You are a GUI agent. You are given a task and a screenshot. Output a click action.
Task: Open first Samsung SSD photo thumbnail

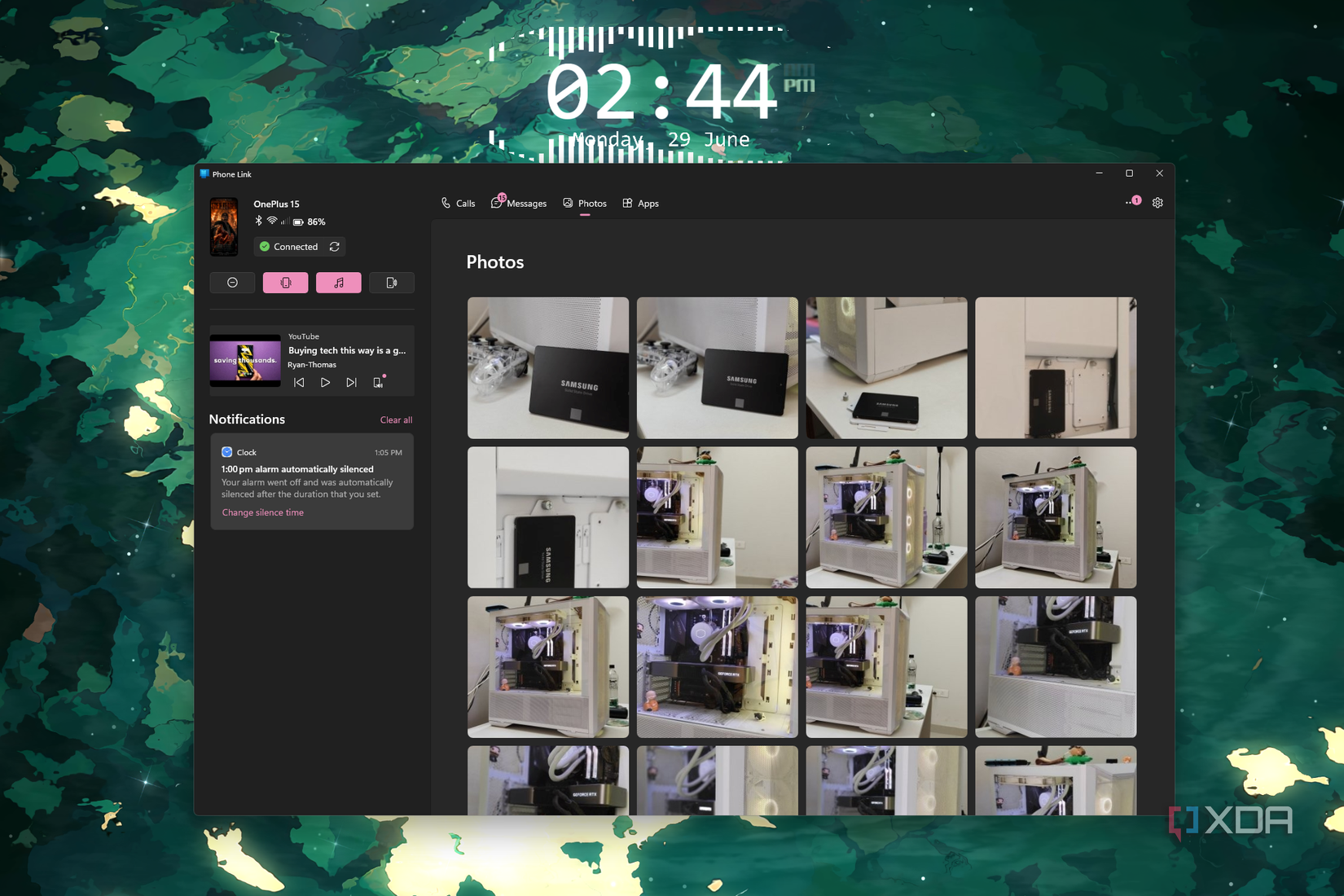pos(548,368)
